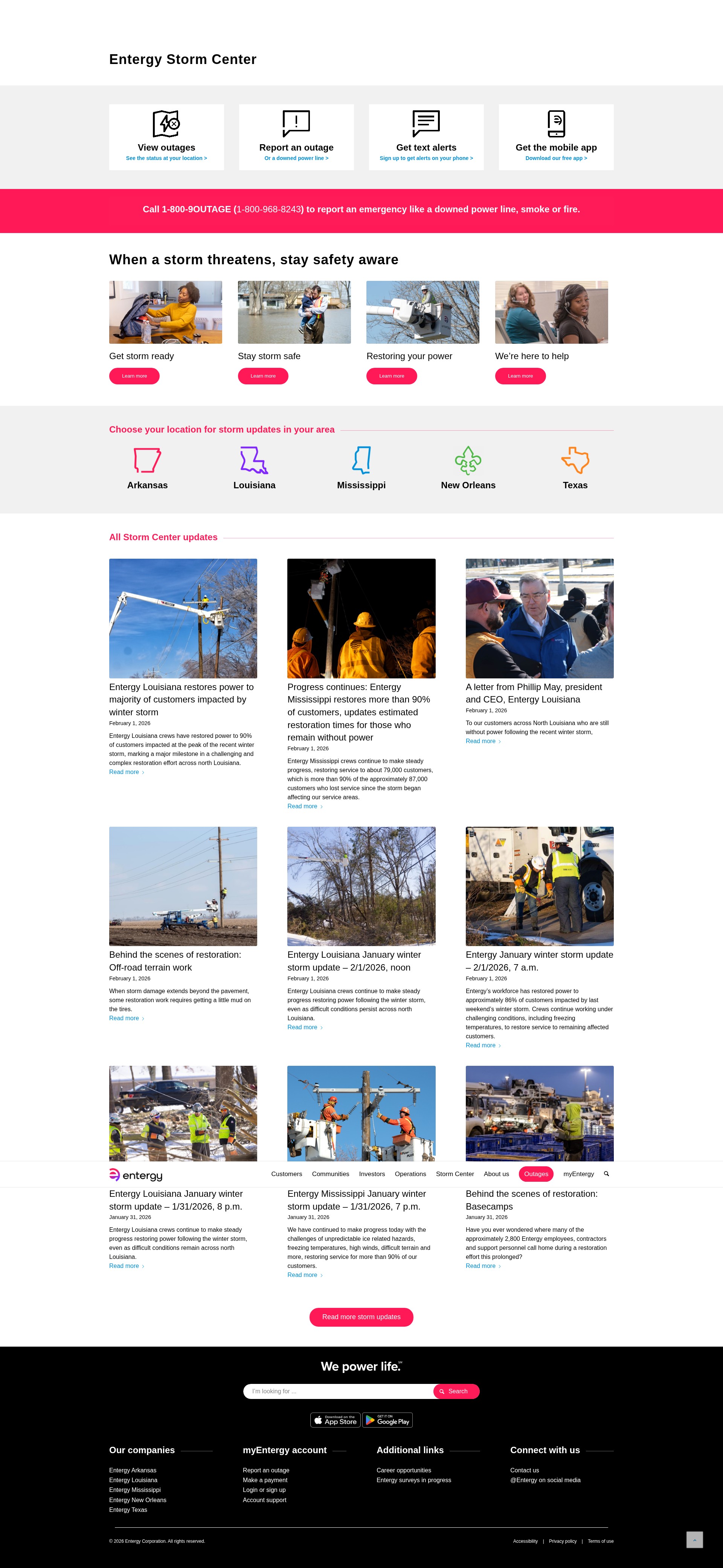This screenshot has height=1568, width=723.
Task: Open Customers navigation menu
Action: [286, 1173]
